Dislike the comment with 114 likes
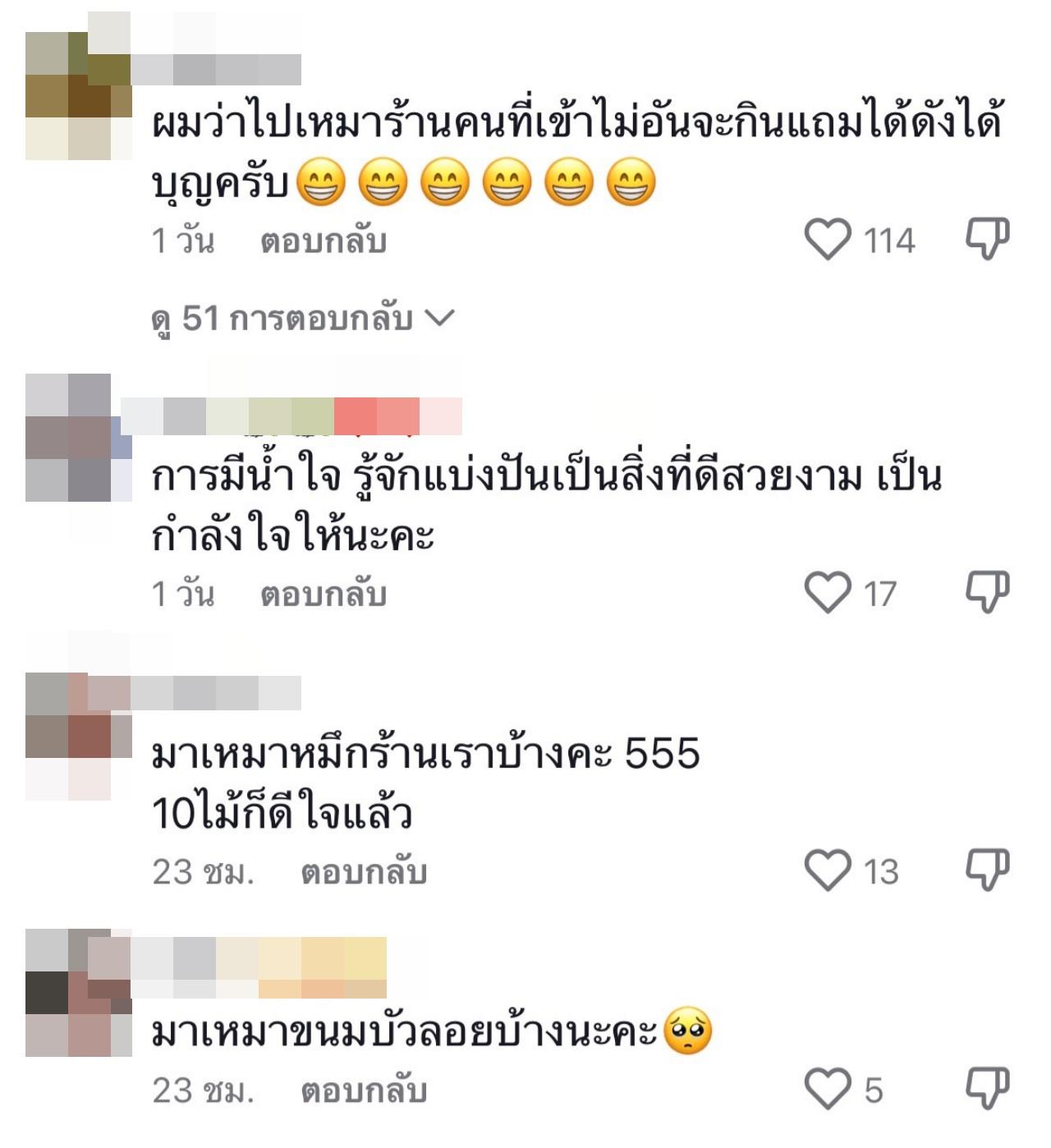 coord(987,239)
